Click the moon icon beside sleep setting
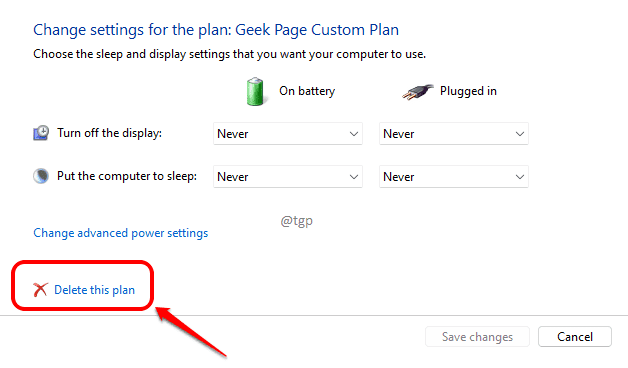The height and width of the screenshot is (368, 628). (41, 176)
